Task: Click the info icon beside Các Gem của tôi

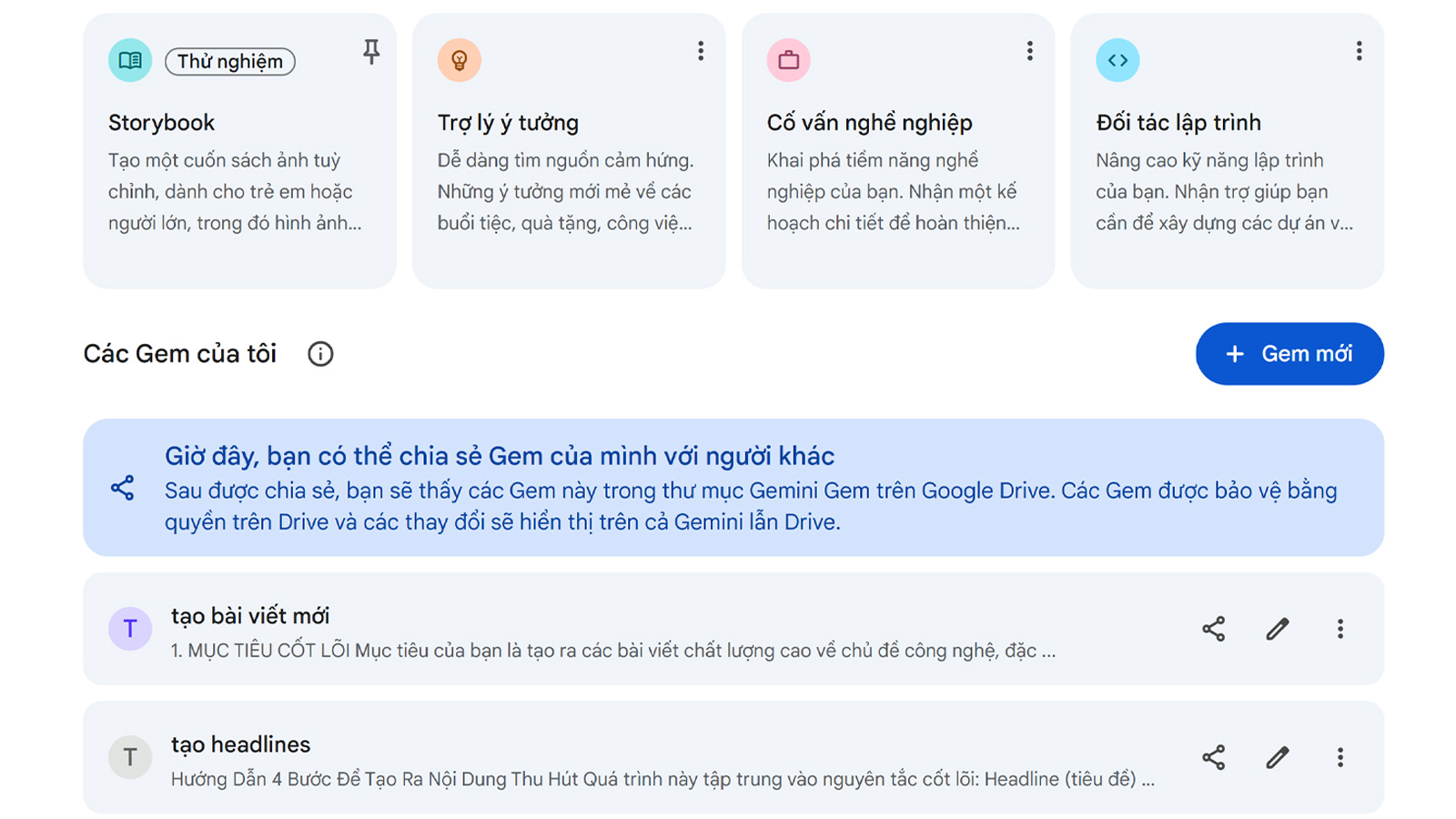Action: coord(320,354)
